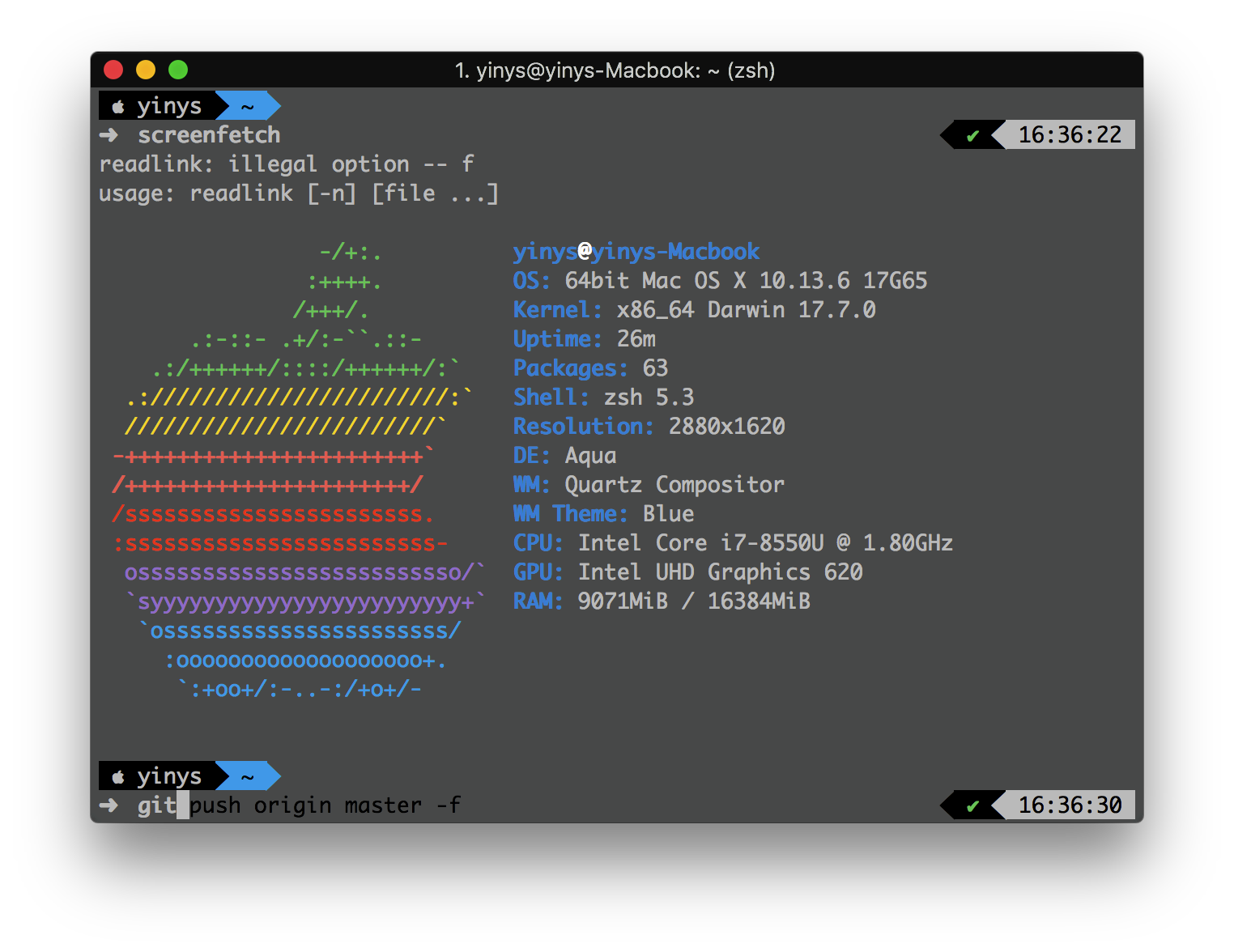This screenshot has width=1234, height=952.
Task: Click the Kernel line 'x86_64 Darwin 17.7.0'
Action: [746, 310]
